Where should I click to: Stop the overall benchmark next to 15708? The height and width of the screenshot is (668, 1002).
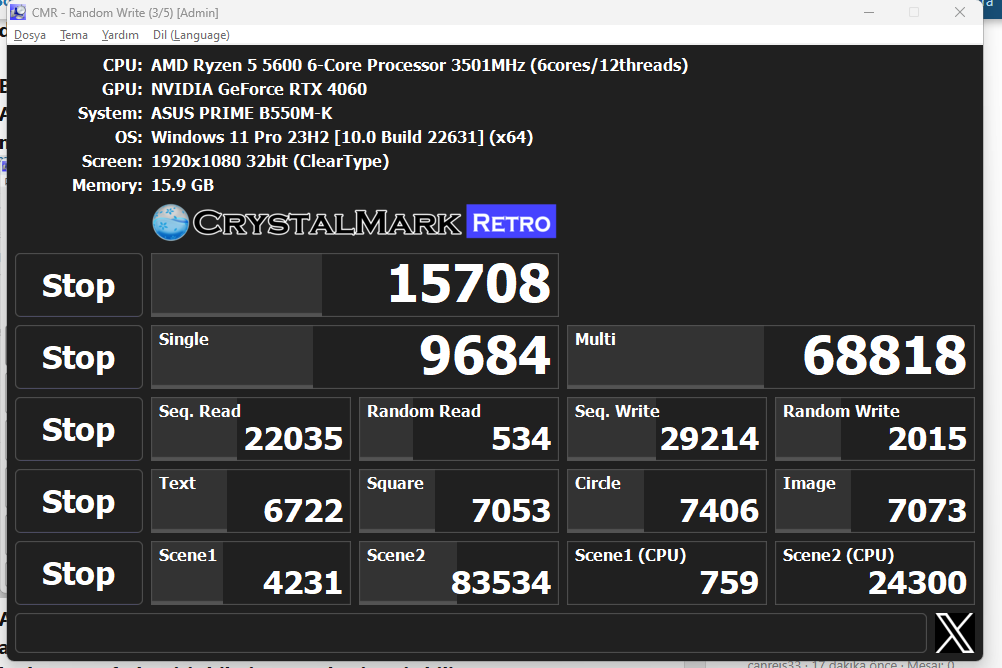(79, 285)
